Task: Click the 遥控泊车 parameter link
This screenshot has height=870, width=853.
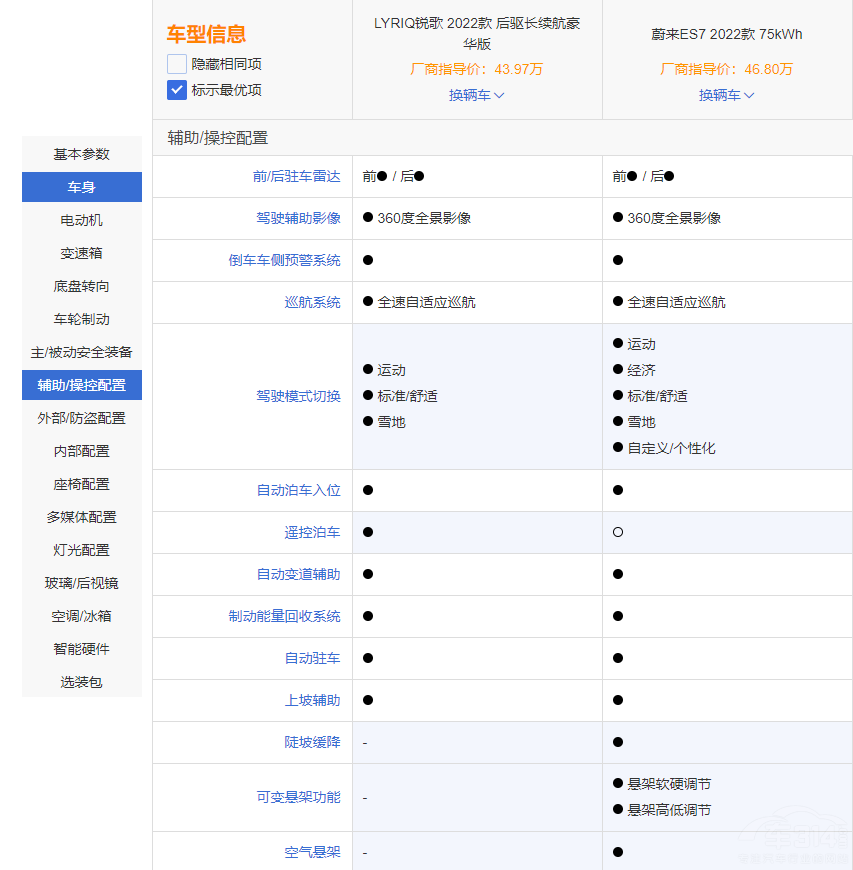Action: click(x=312, y=532)
